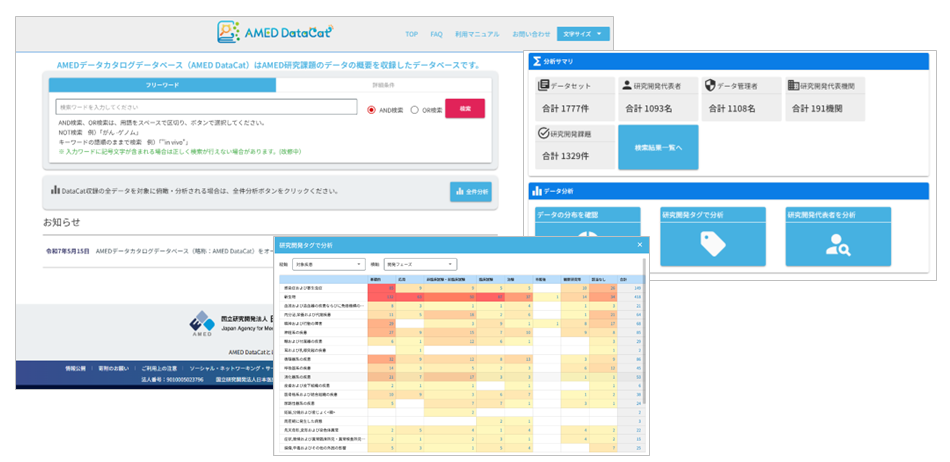The height and width of the screenshot is (462, 950).
Task: Click the AMED DataCat logo icon
Action: pyautogui.click(x=228, y=32)
